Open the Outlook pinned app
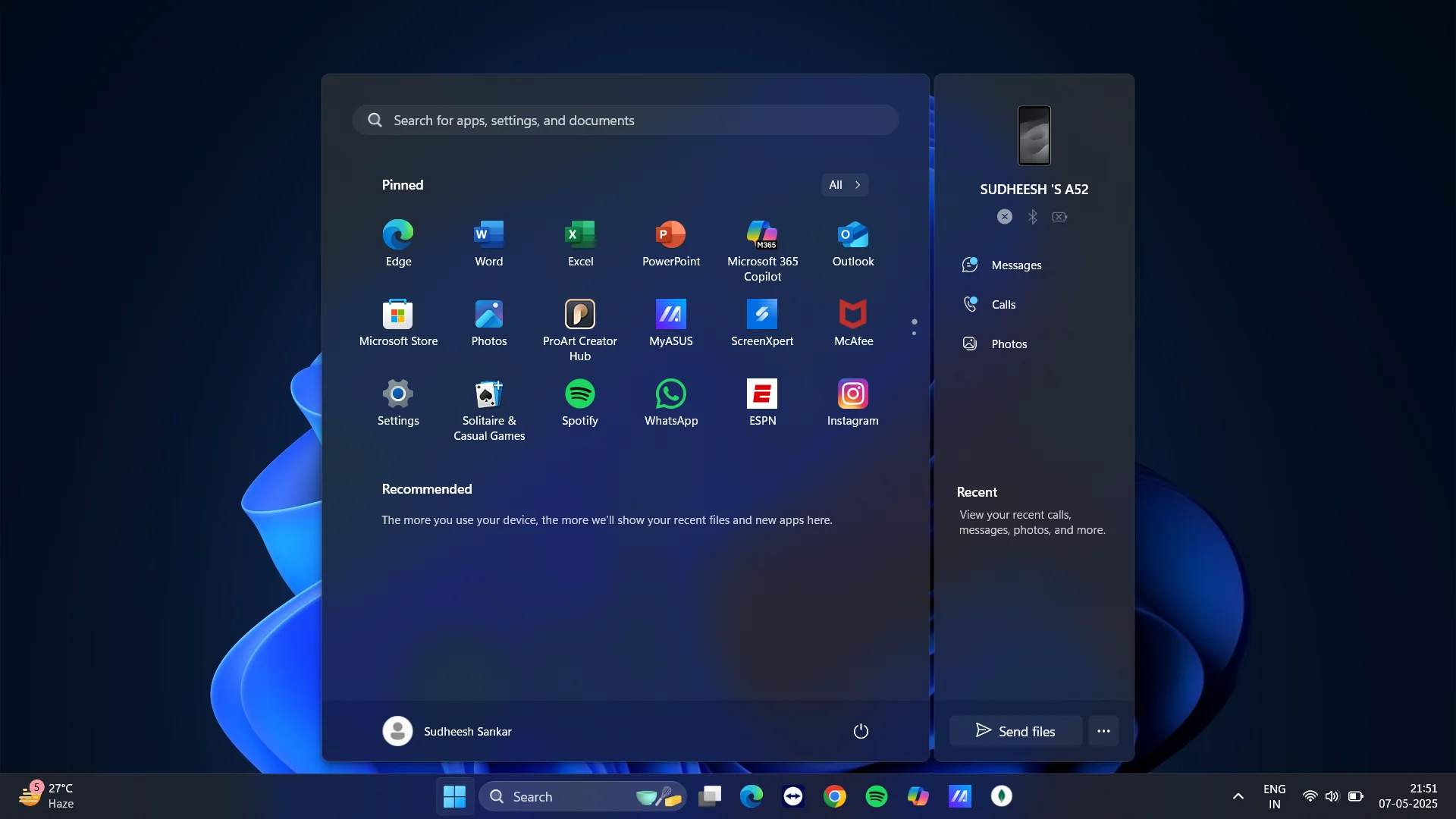 coord(853,244)
